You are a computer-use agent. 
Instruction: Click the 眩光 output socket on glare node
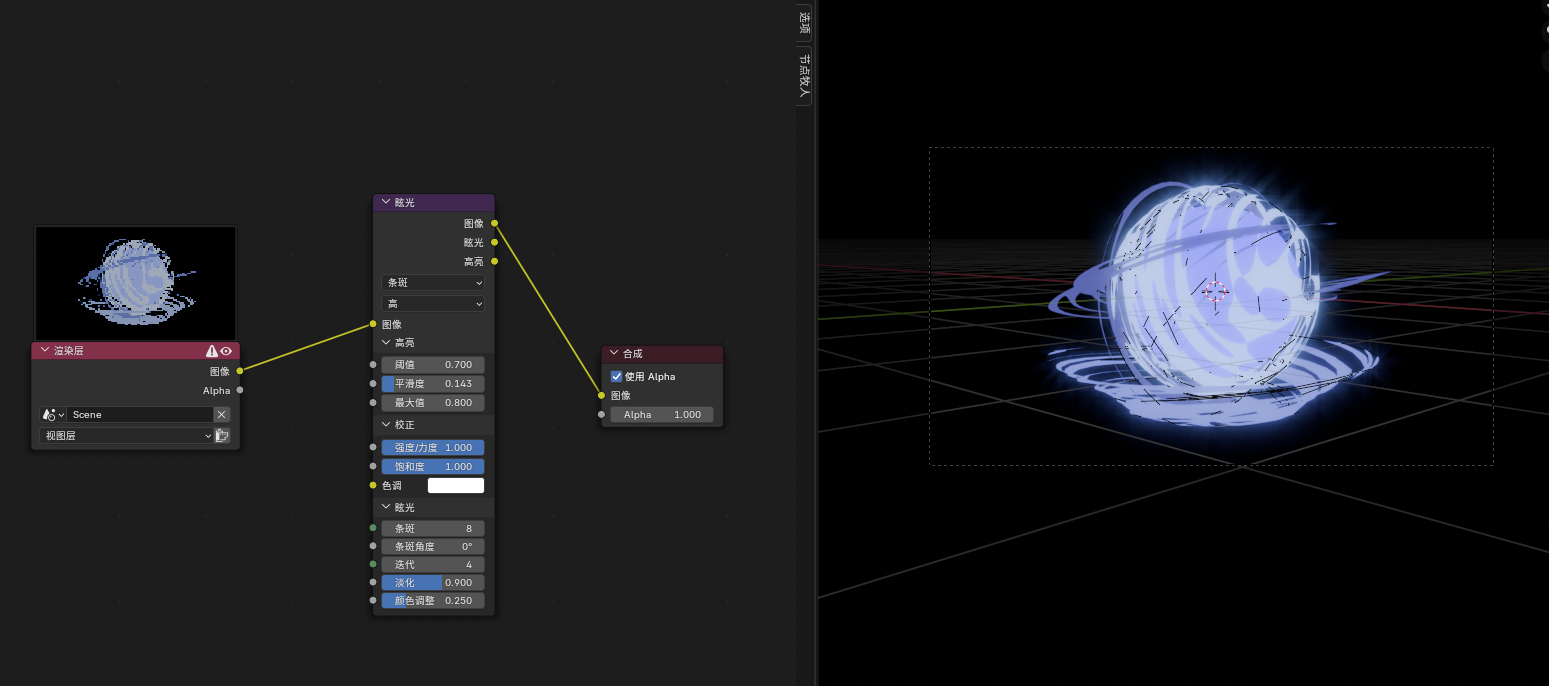coord(494,242)
